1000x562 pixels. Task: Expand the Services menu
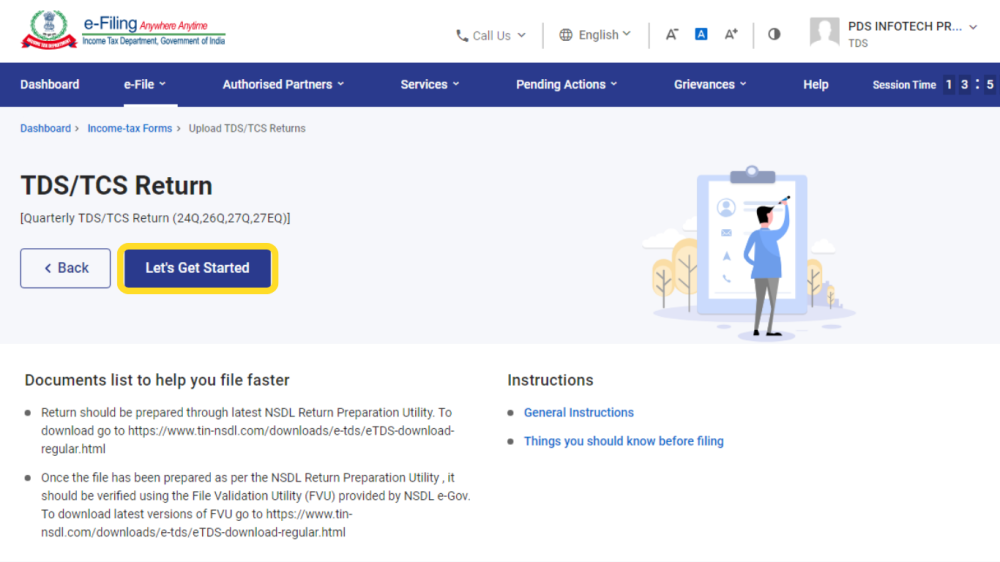tap(430, 84)
